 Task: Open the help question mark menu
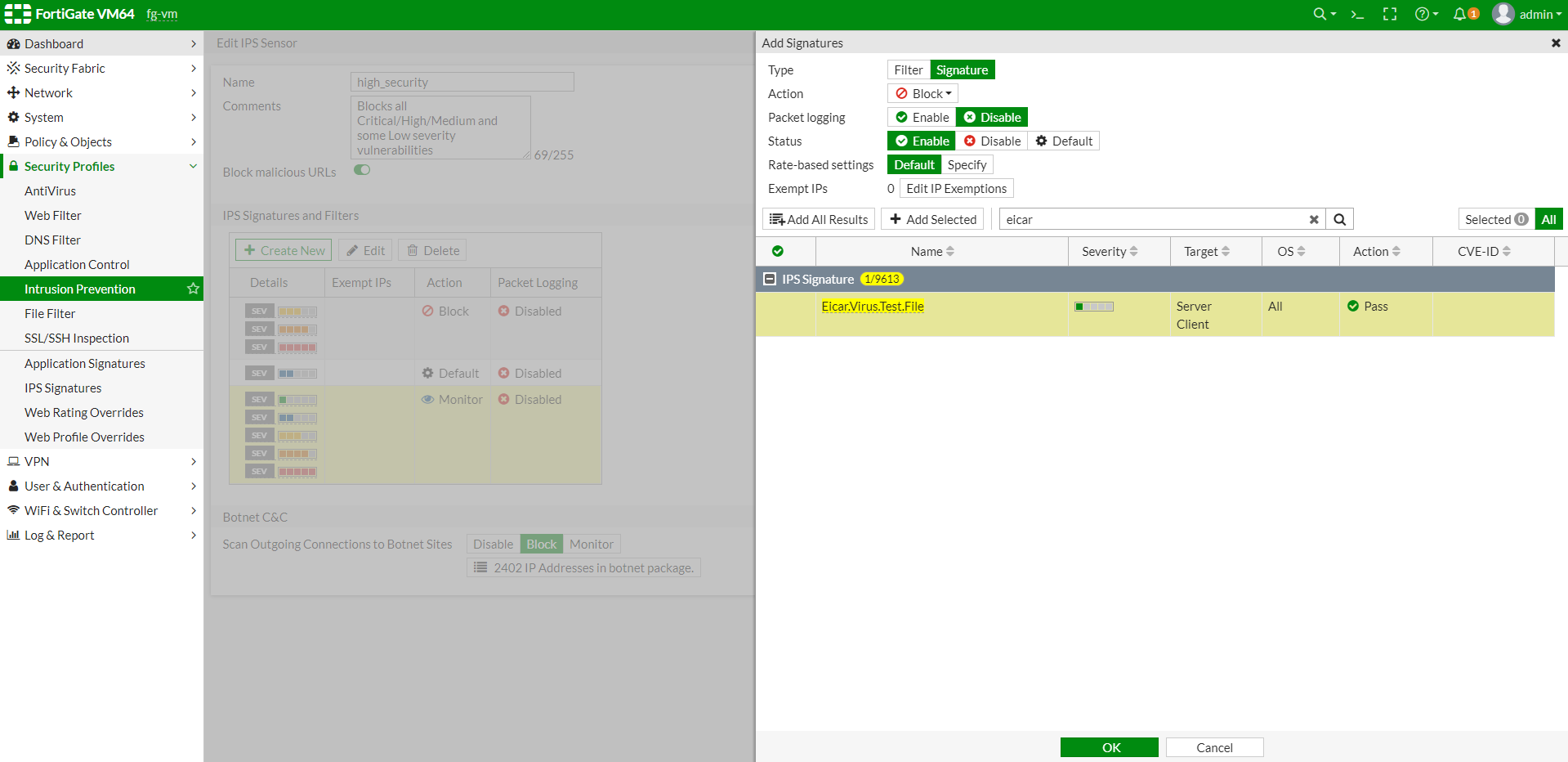tap(1427, 14)
